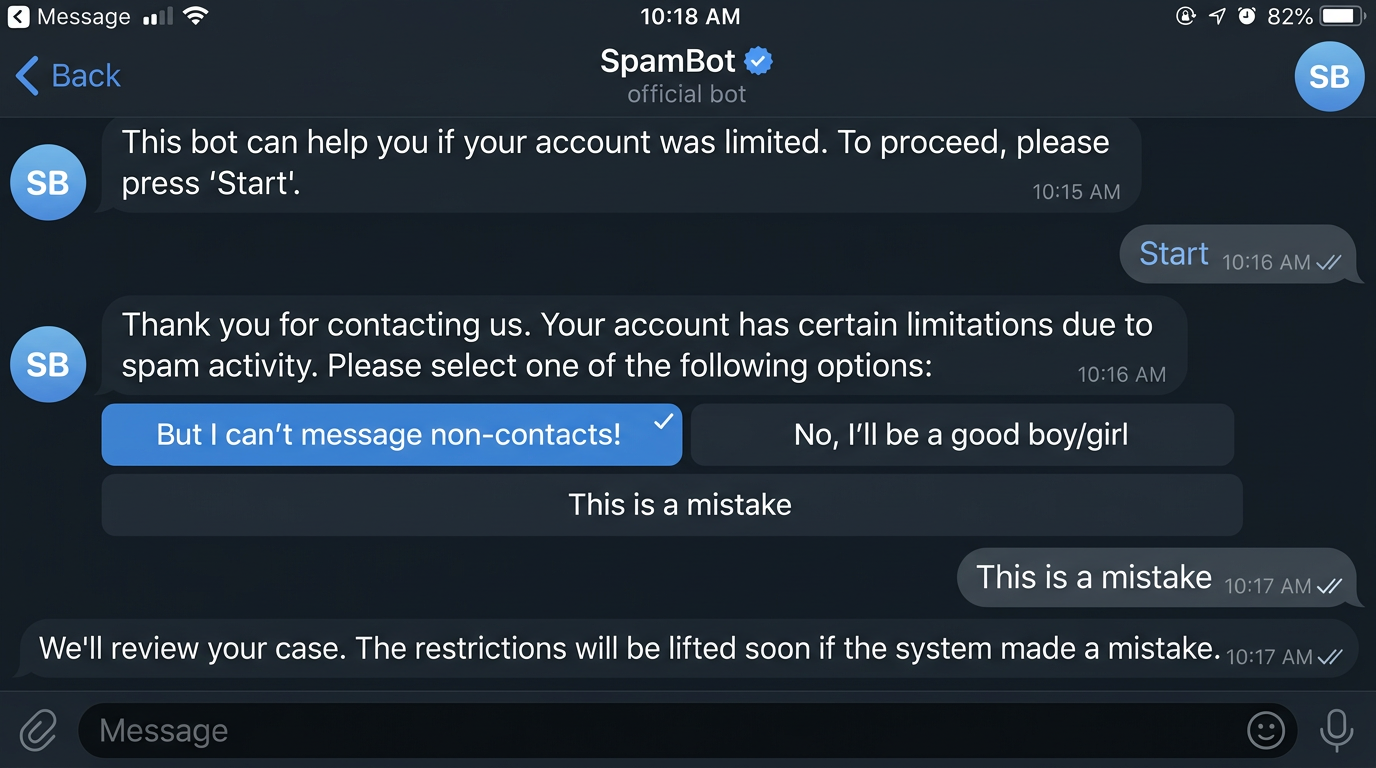Screen dimensions: 1376x768
Task: Tap the sent 'Start' message bubble
Action: point(1172,254)
